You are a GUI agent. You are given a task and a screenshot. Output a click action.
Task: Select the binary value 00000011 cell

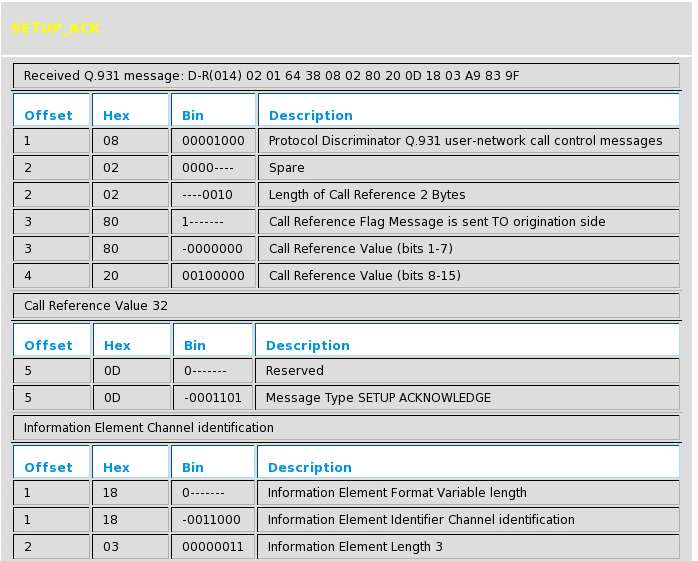coord(213,547)
